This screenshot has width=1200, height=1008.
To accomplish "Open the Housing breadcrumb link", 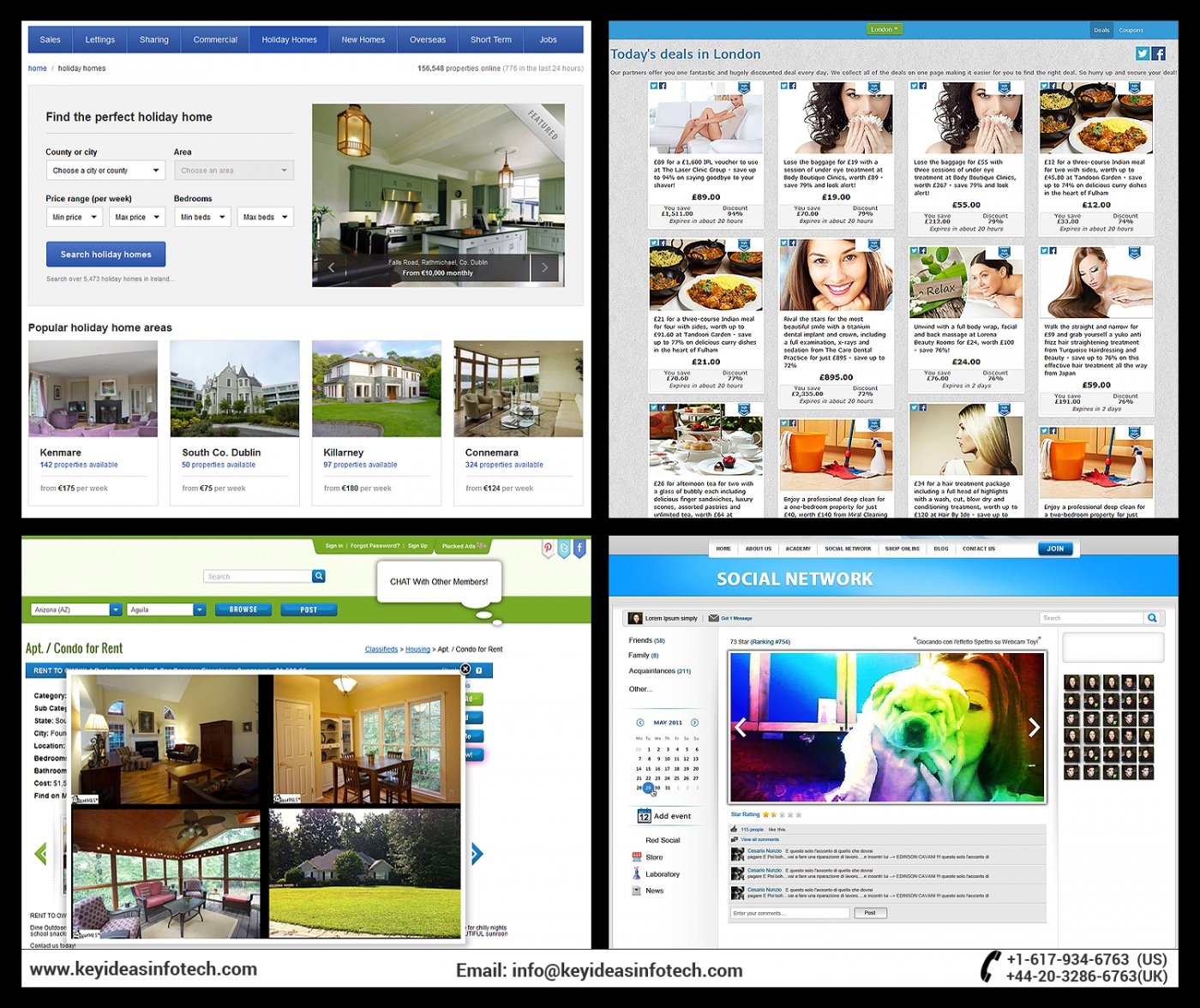I will (x=417, y=649).
